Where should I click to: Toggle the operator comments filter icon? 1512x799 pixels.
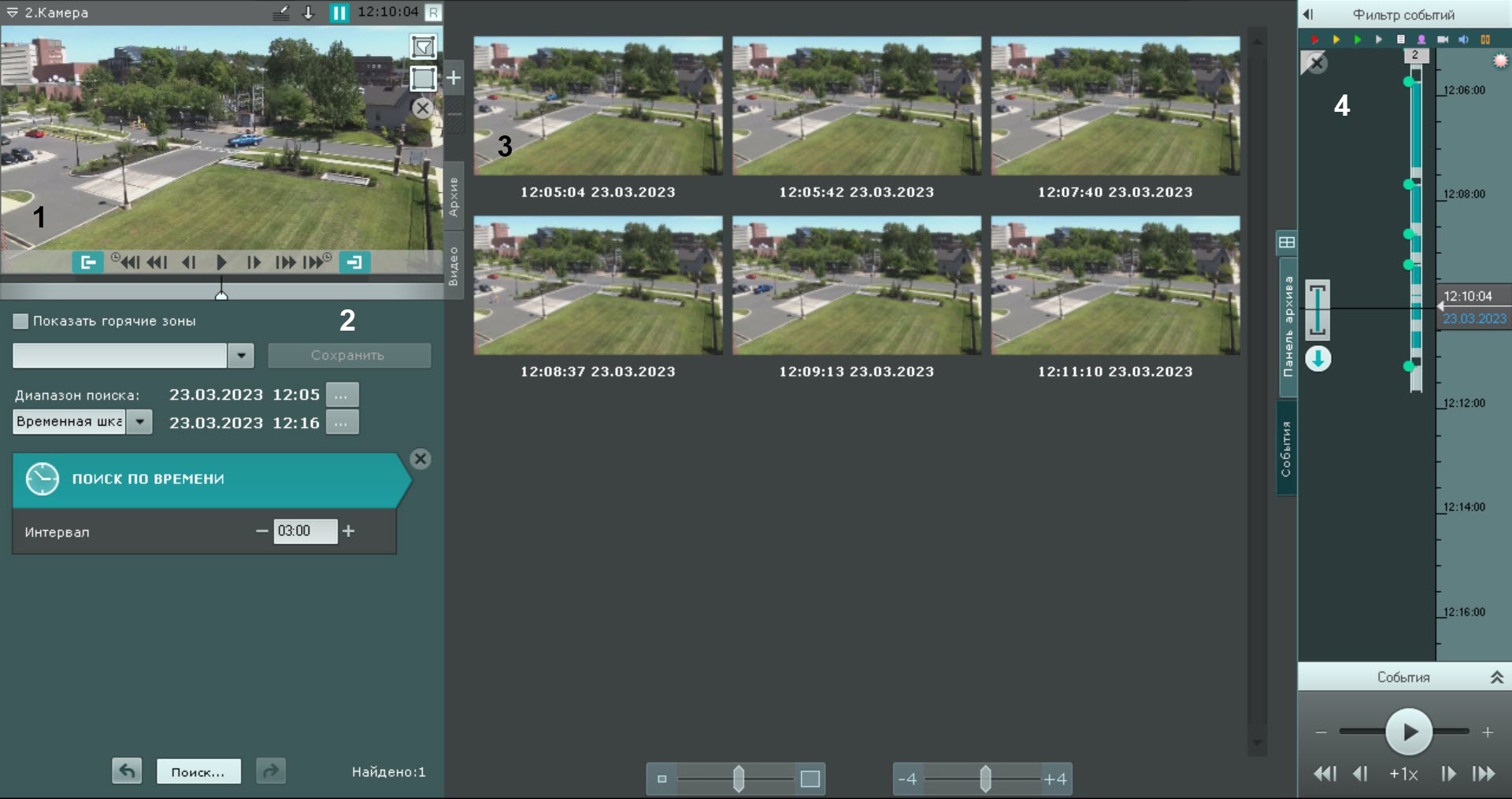[x=1400, y=39]
